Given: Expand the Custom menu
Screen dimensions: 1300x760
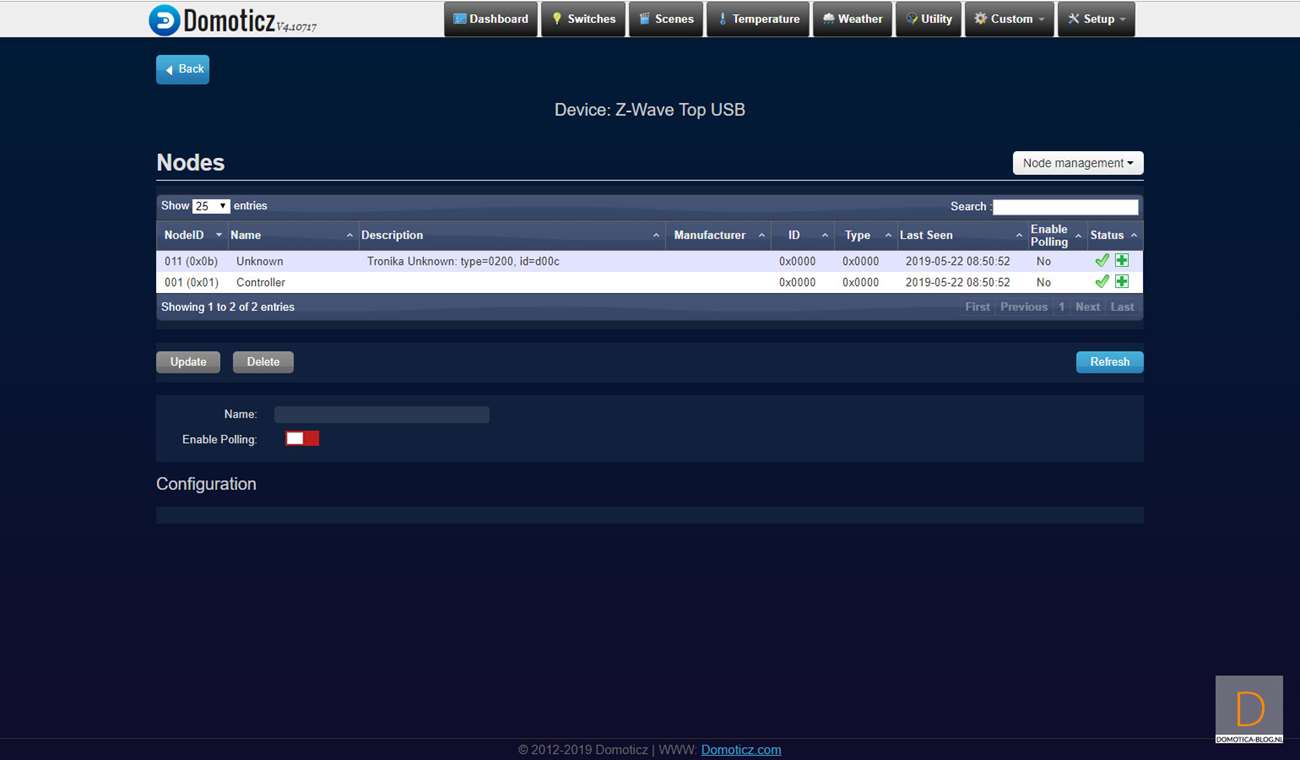Looking at the screenshot, I should coord(1009,19).
